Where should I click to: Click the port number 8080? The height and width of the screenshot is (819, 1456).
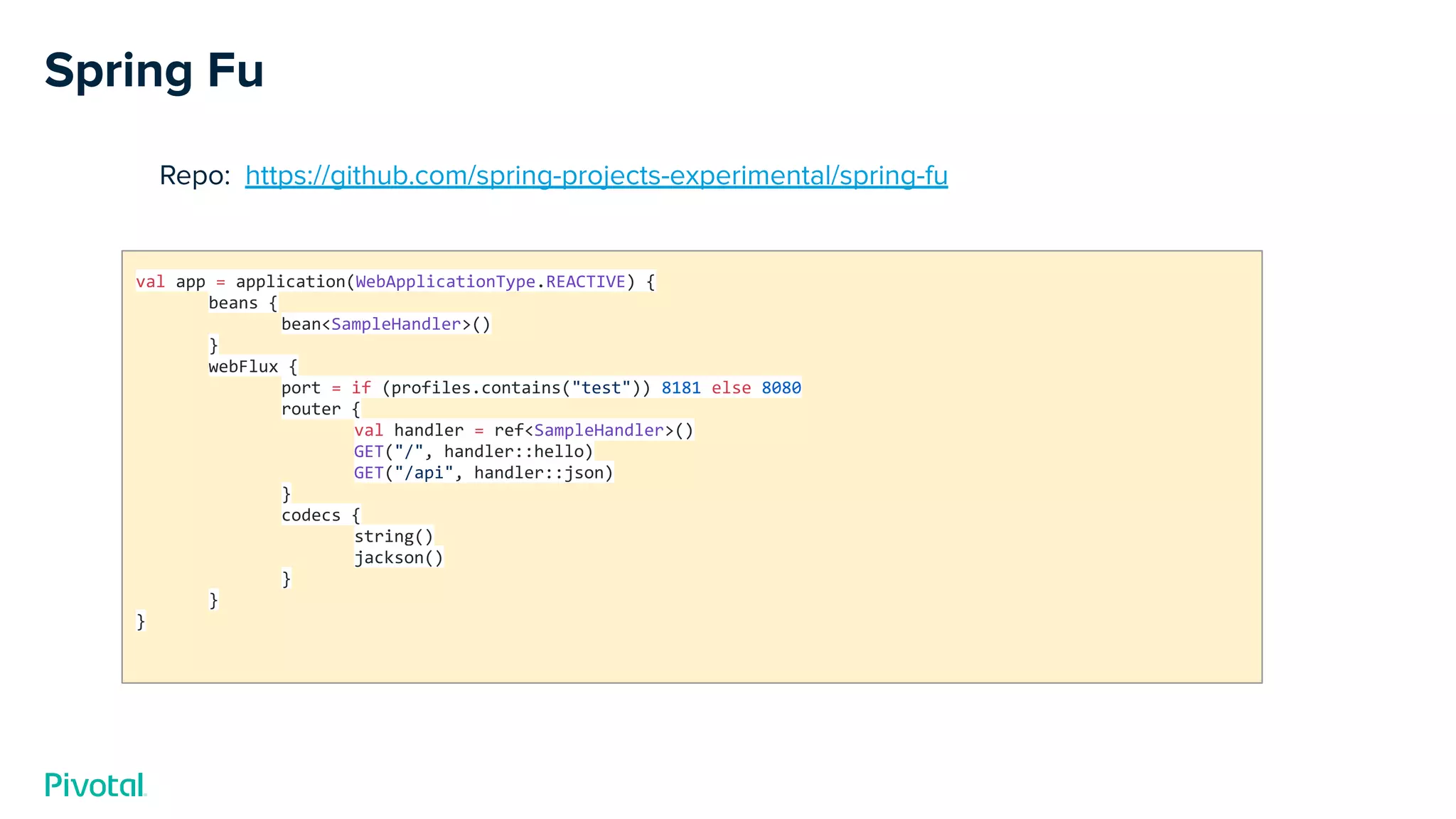point(781,387)
